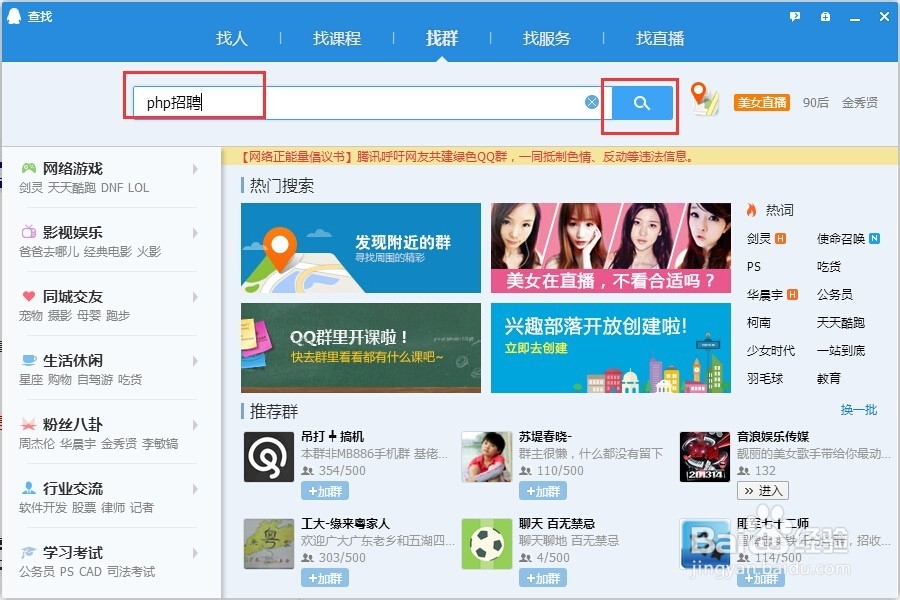The width and height of the screenshot is (900, 600).
Task: Open 聊天 百无禁忌 soccer ball avatar
Action: click(x=487, y=544)
